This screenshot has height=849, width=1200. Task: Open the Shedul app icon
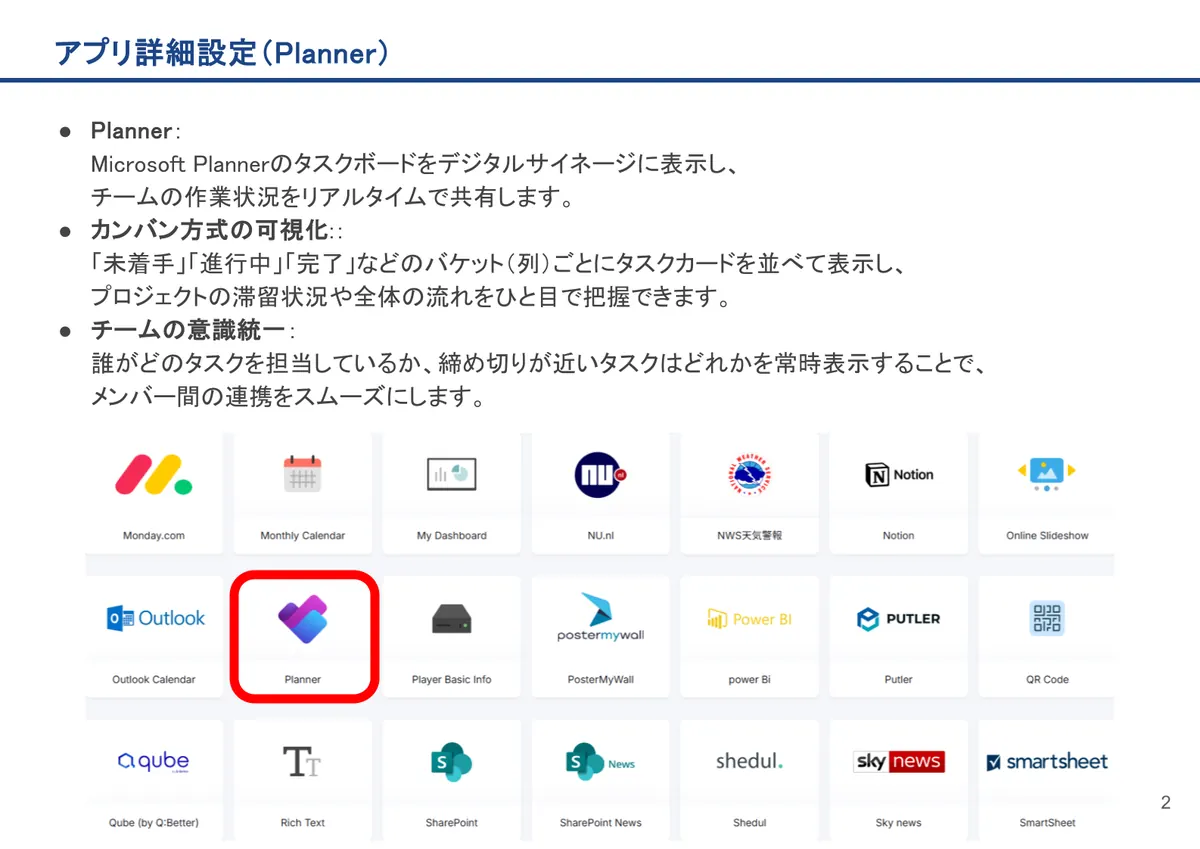coord(749,761)
